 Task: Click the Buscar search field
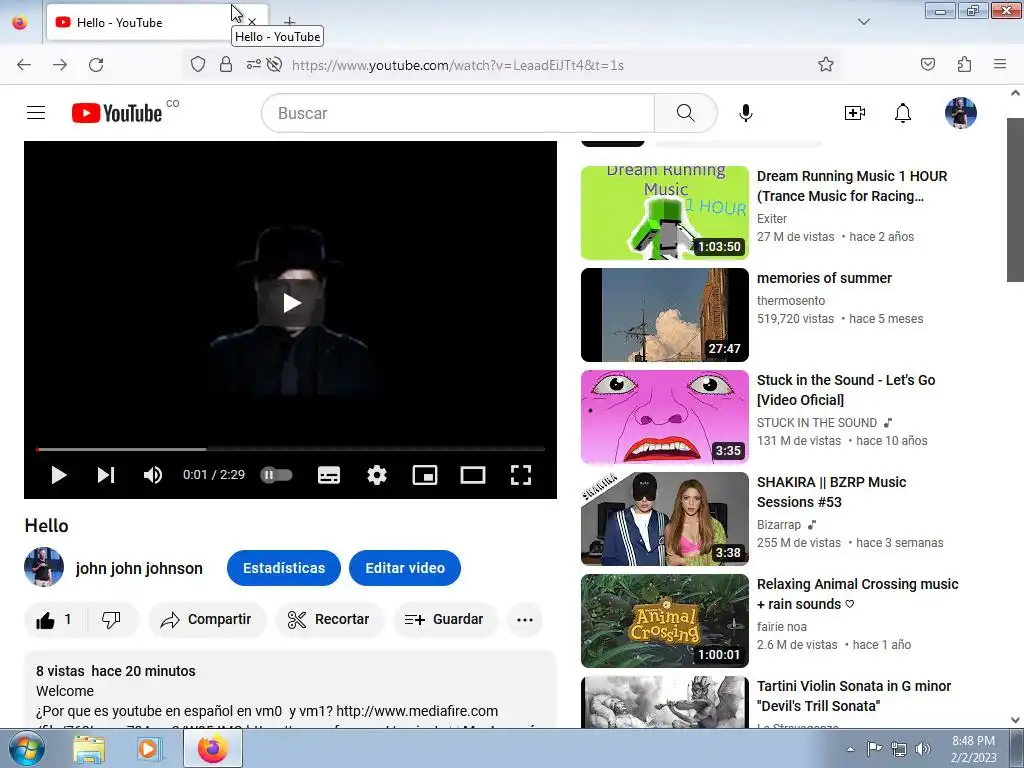click(x=458, y=113)
